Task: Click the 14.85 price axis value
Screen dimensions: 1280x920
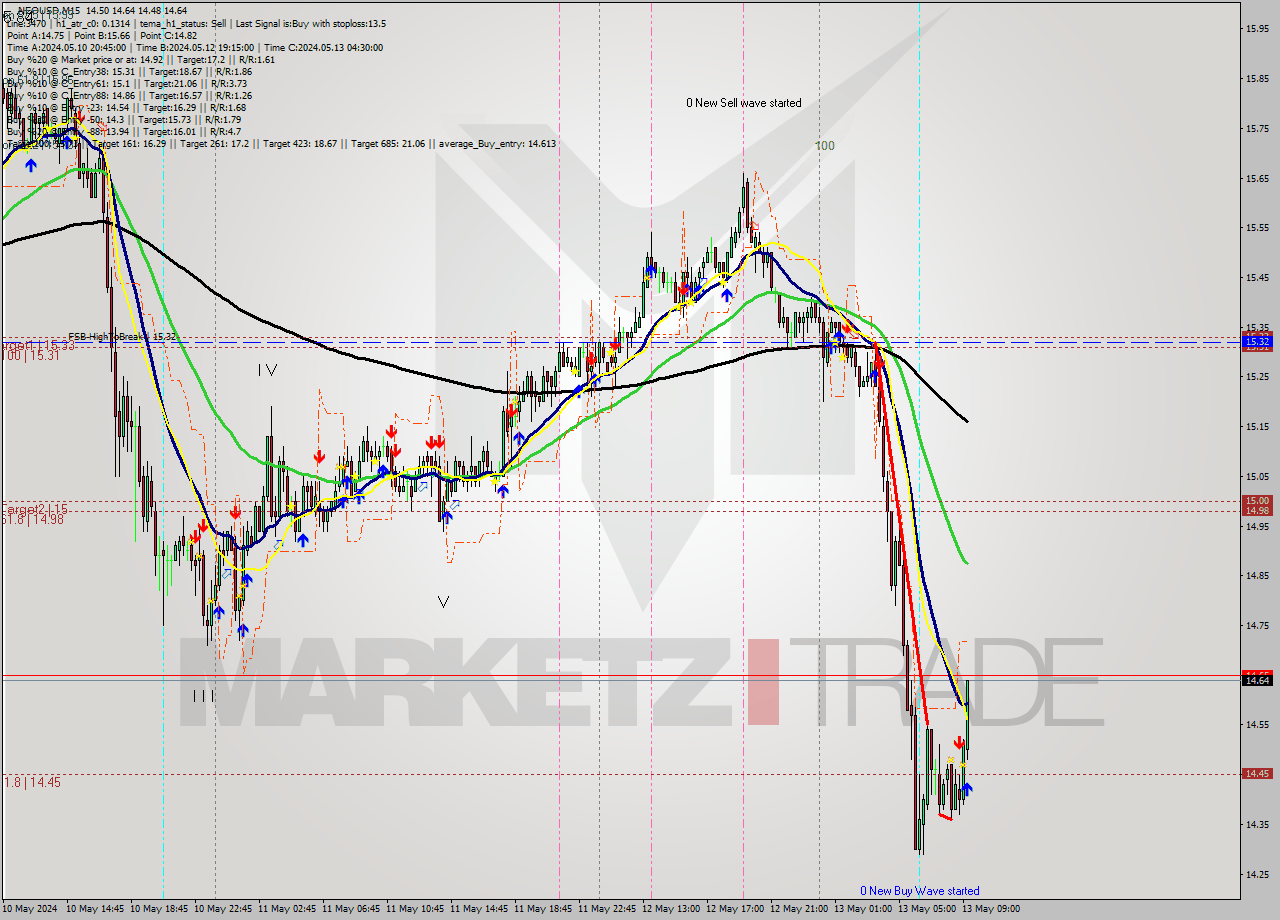Action: (x=1257, y=575)
